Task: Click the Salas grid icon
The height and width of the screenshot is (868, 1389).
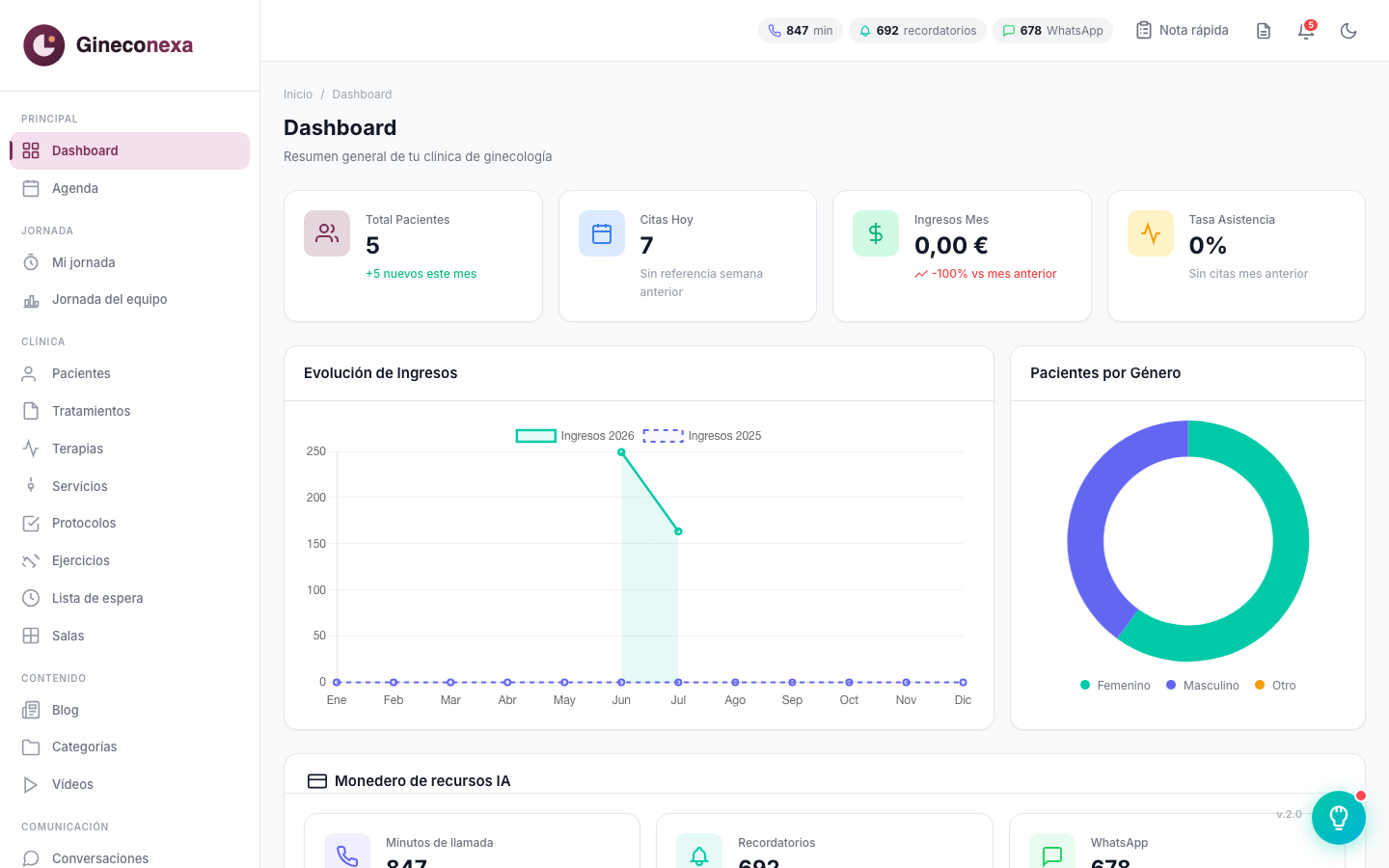Action: tap(31, 636)
